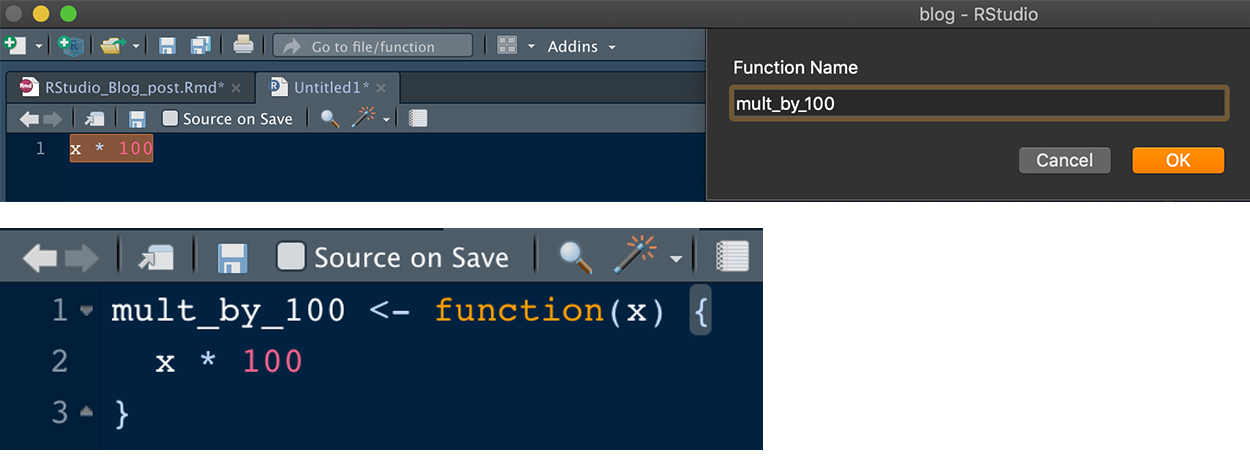The height and width of the screenshot is (472, 1250).
Task: Click the Function Name text field
Action: (x=978, y=103)
